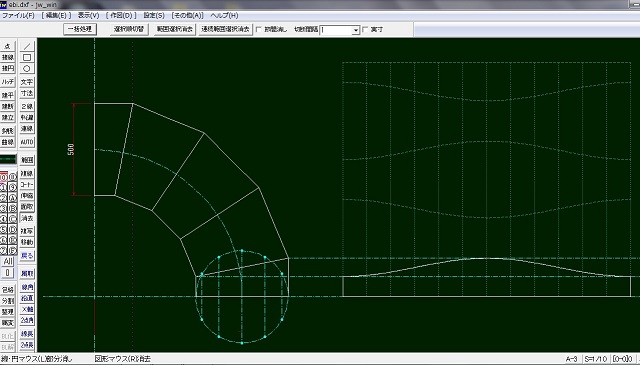
Task: Toggle layer 0 circle button
Action: pyautogui.click(x=4, y=178)
